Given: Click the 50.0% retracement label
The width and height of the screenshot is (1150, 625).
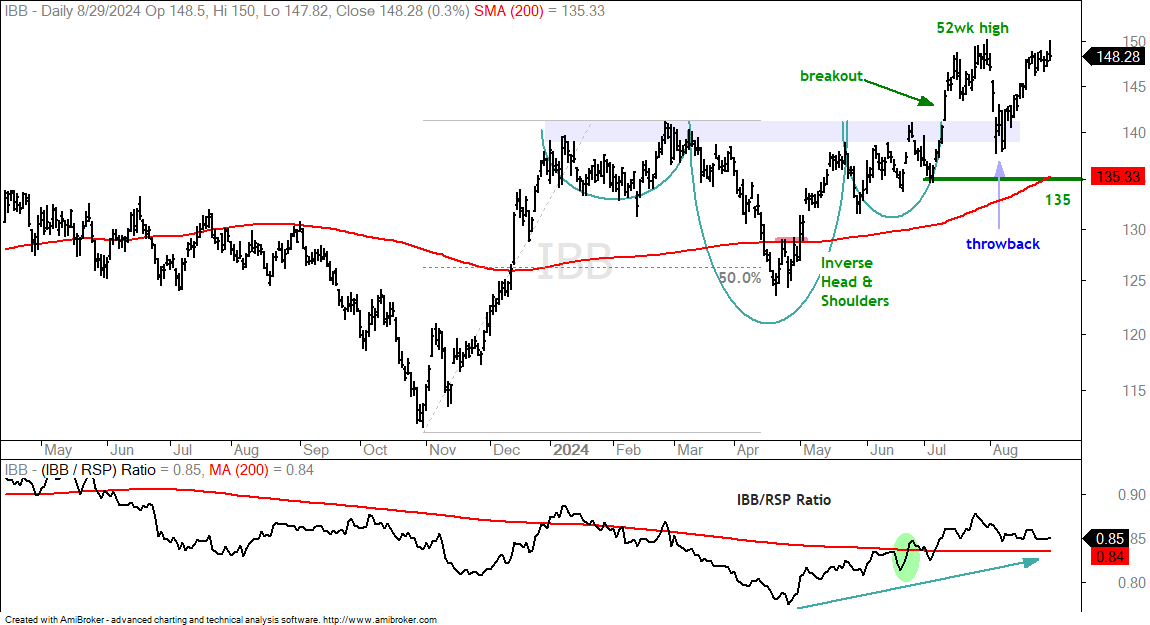Looking at the screenshot, I should point(739,278).
